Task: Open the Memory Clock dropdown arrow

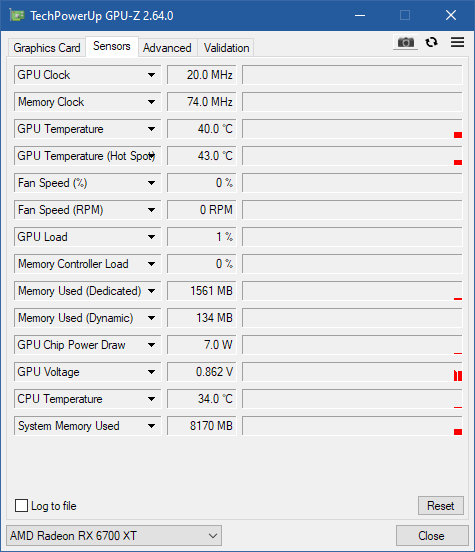Action: (151, 102)
